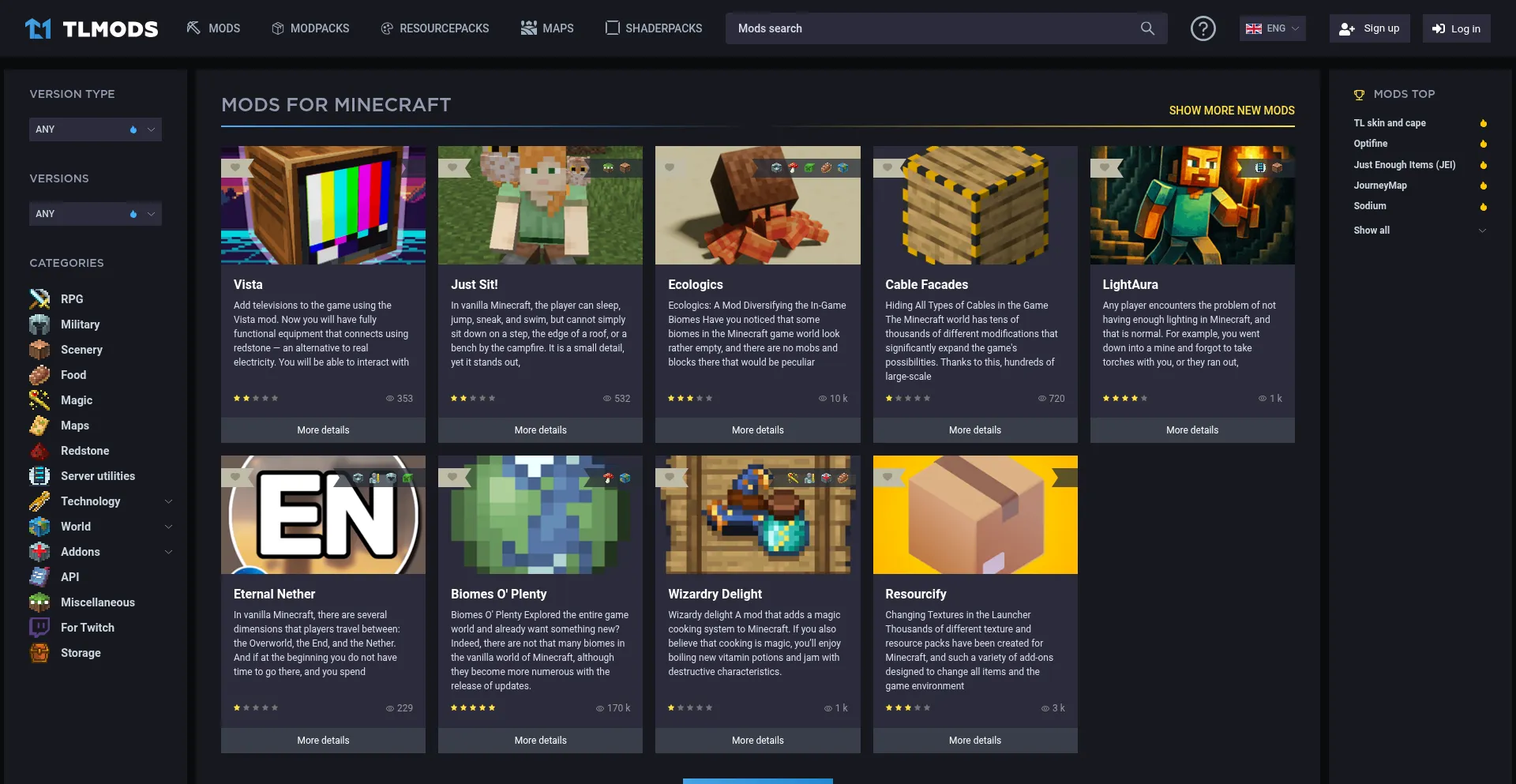
Task: Expand the Technology category chevron
Action: (168, 501)
